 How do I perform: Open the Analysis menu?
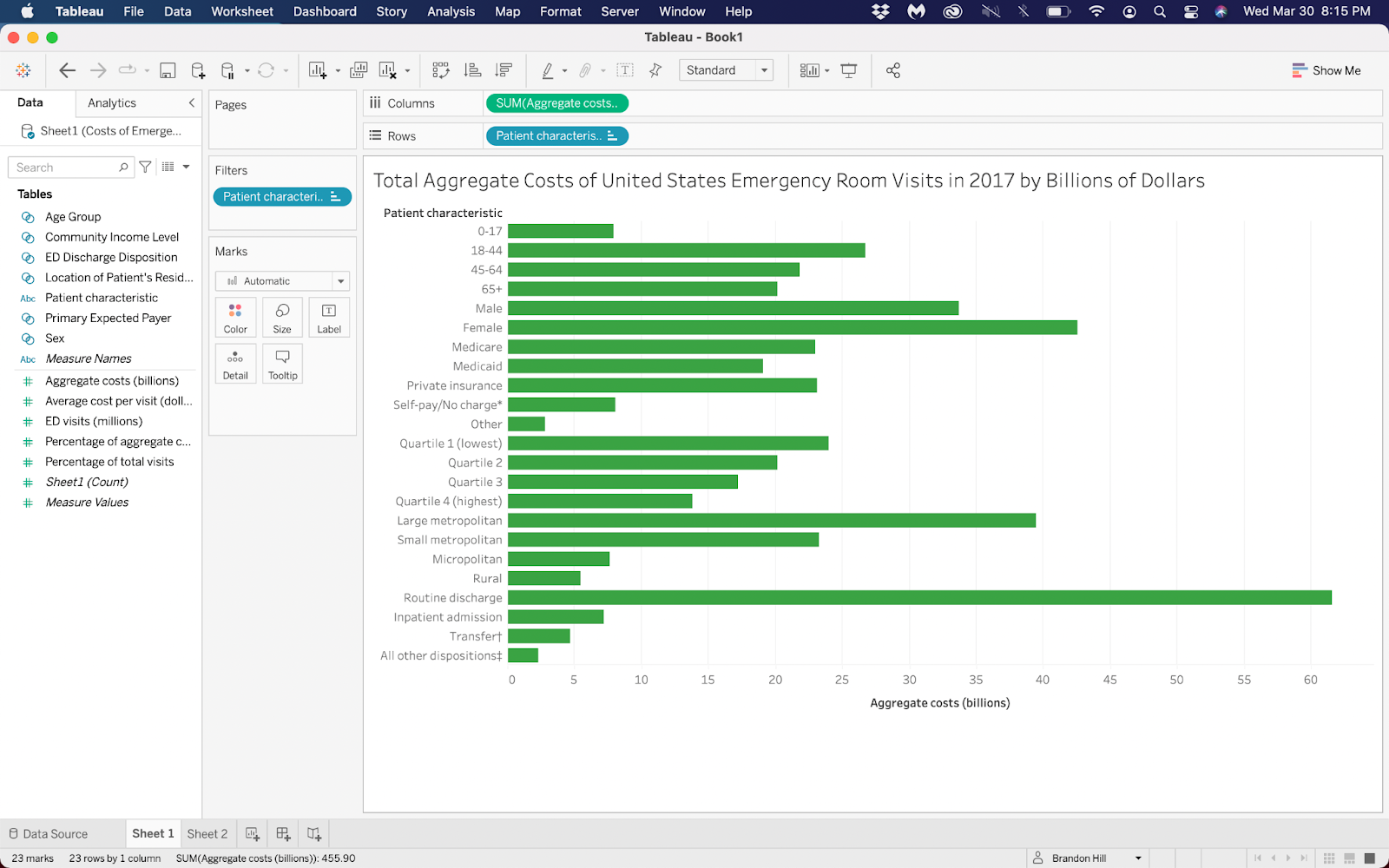451,11
